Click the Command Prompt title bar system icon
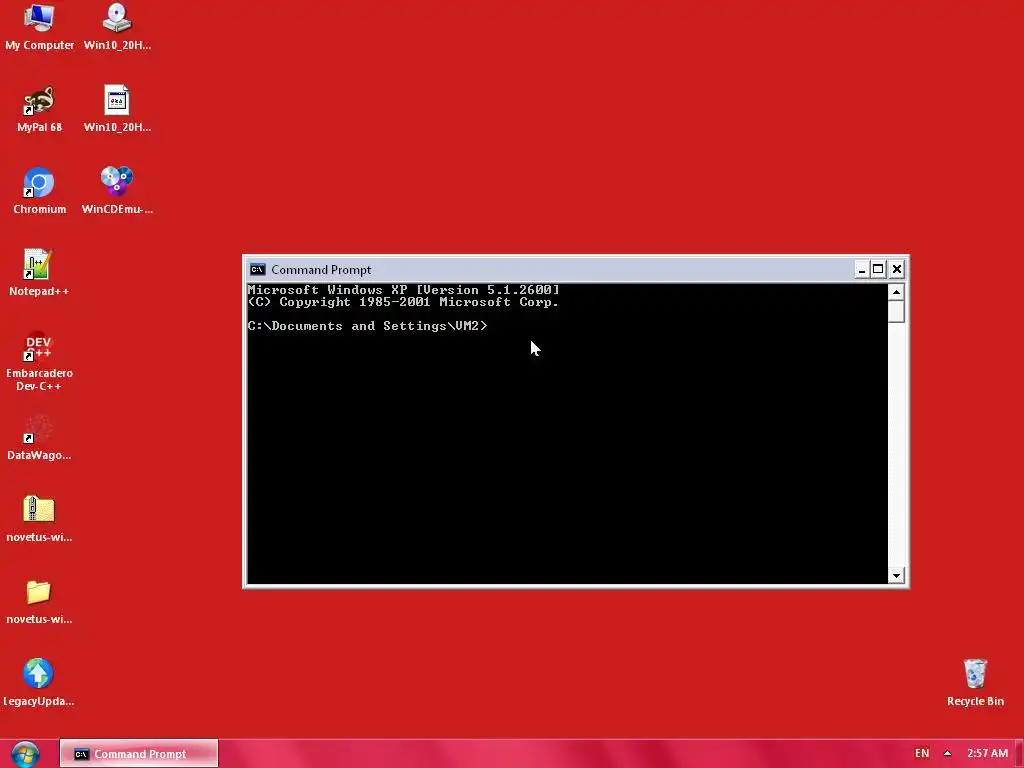Viewport: 1024px width, 768px height. pyautogui.click(x=257, y=270)
